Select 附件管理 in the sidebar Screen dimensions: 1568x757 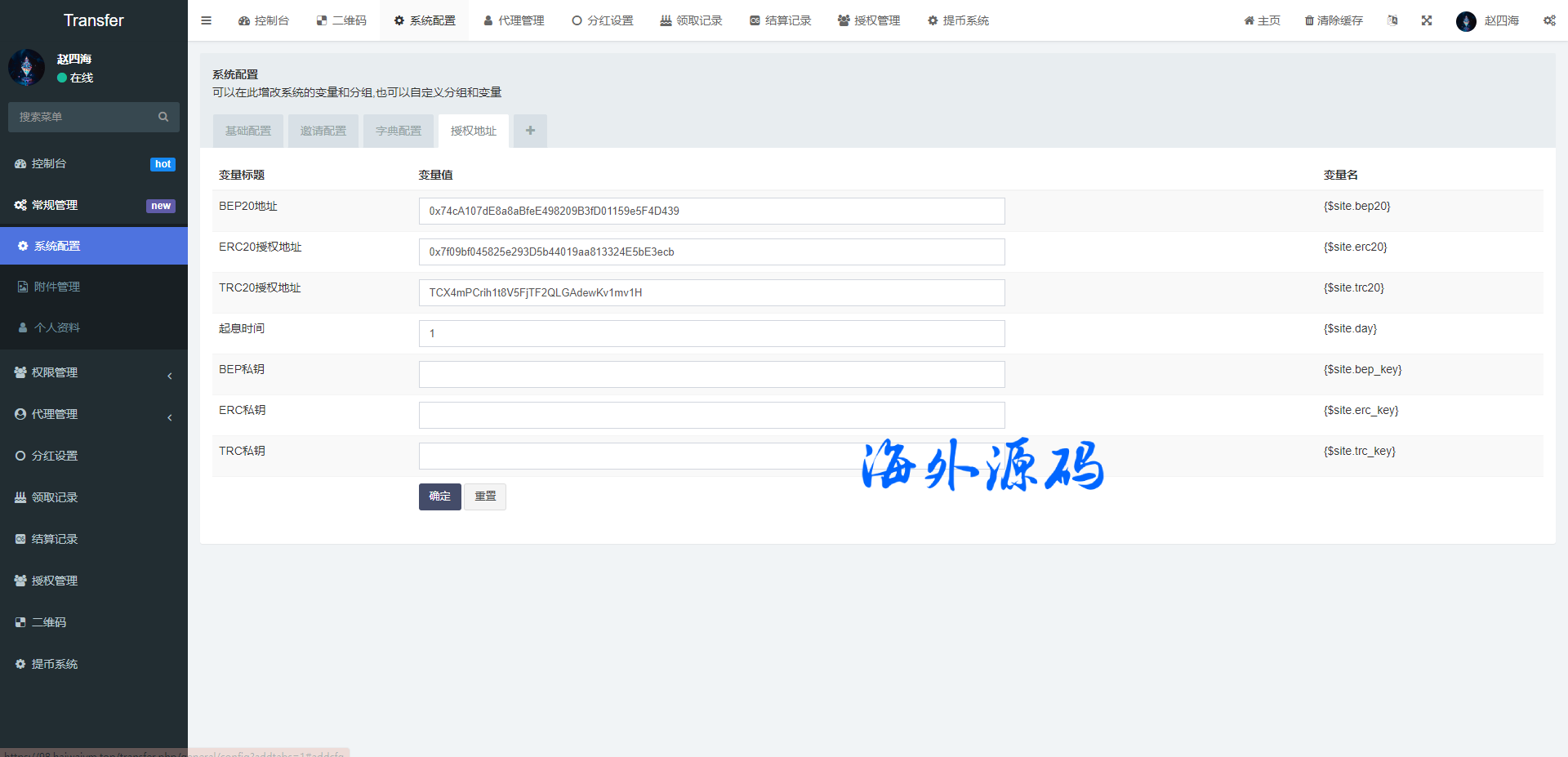57,287
